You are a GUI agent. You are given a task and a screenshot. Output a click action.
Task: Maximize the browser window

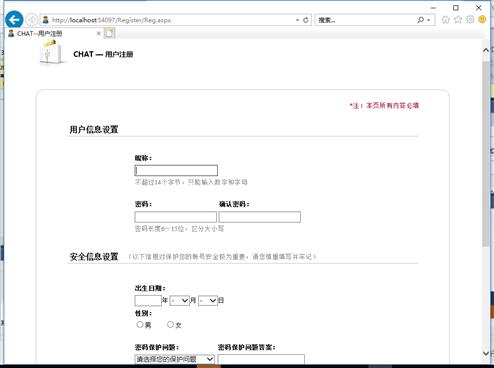pyautogui.click(x=456, y=8)
